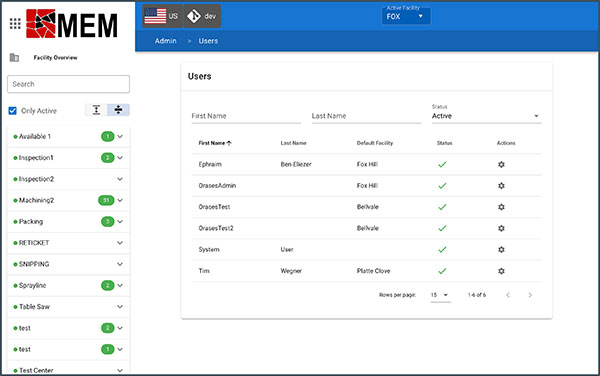Image resolution: width=600 pixels, height=376 pixels.
Task: Expand the Packing section
Action: point(120,221)
